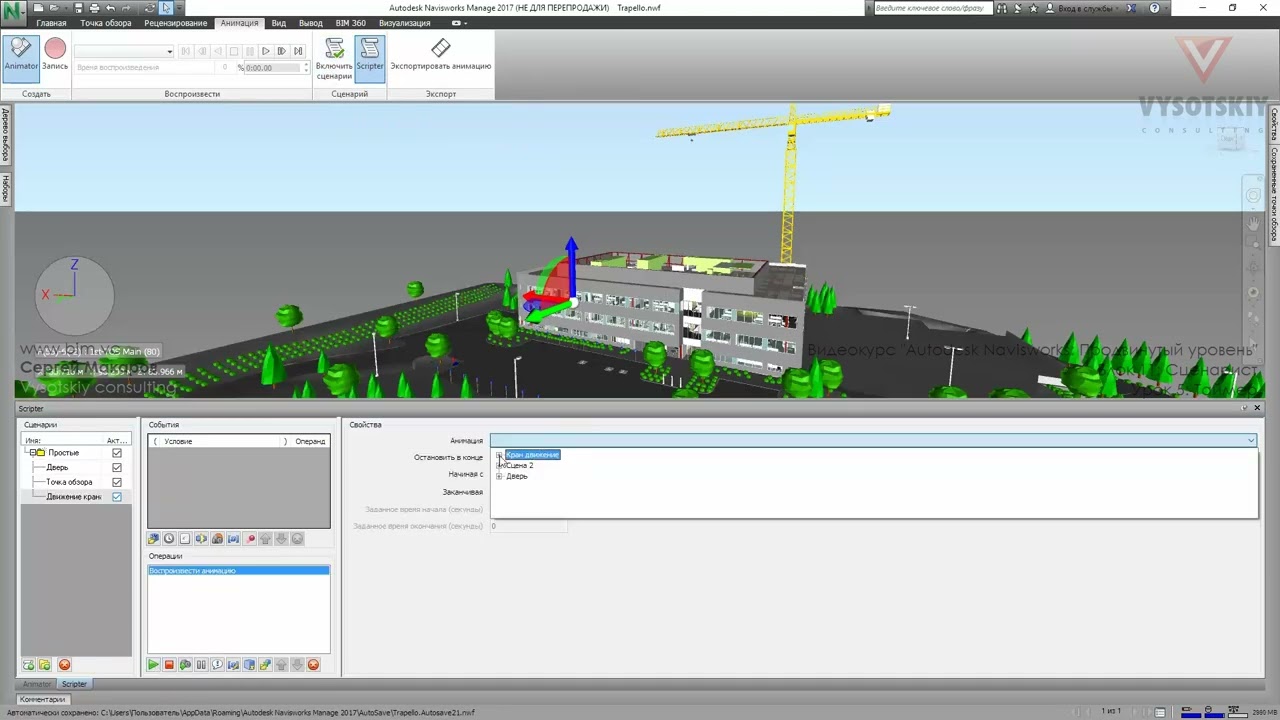Add new script icon under Сценарии
This screenshot has width=1280, height=720.
(28, 665)
